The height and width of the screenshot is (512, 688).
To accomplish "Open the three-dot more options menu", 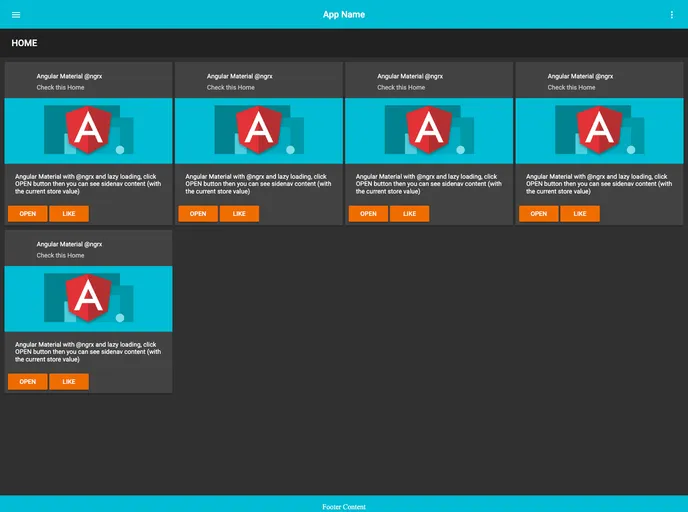I will pos(671,15).
